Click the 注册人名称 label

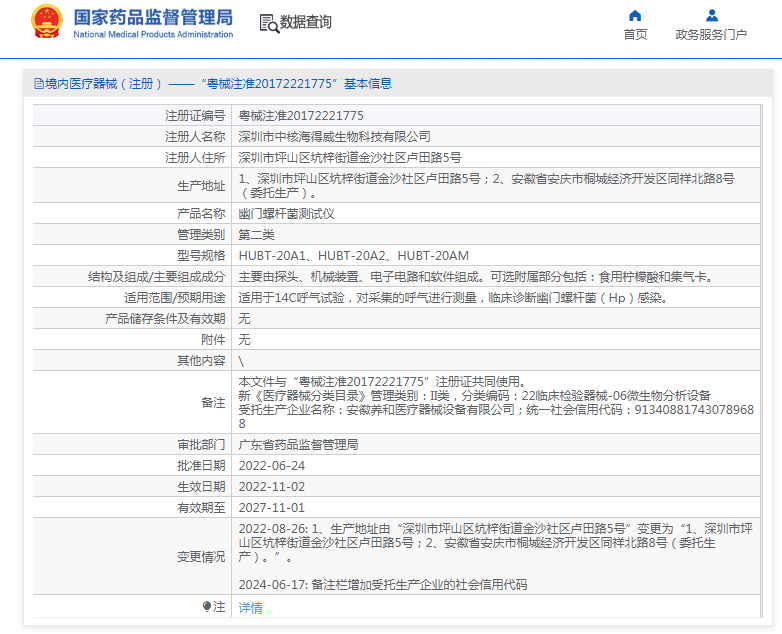[195, 137]
